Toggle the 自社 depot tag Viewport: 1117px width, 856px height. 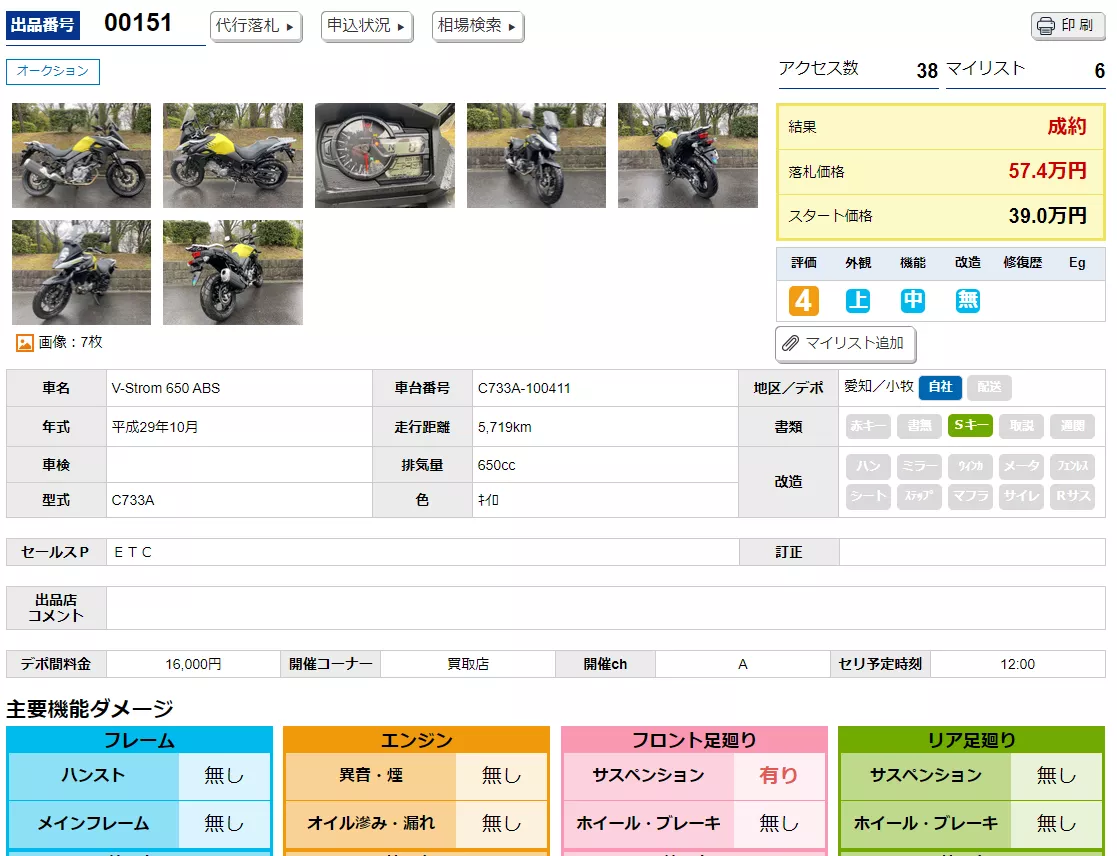[x=940, y=387]
